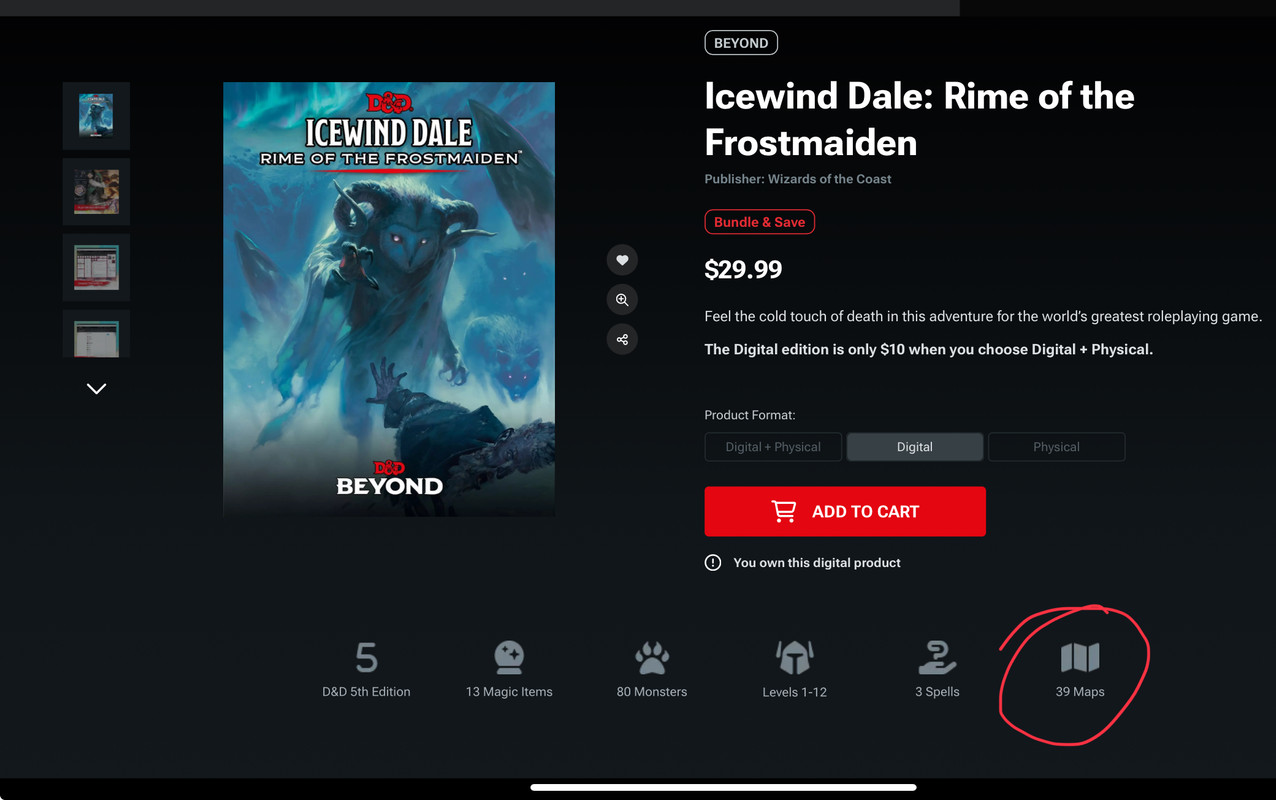Screen dimensions: 1276x800
Task: Select Digital + Physical product format
Action: (x=773, y=447)
